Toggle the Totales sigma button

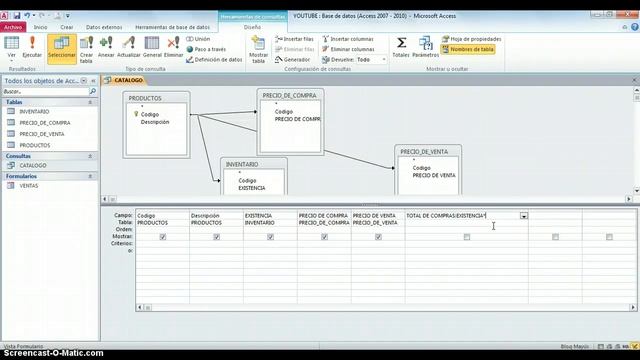(401, 47)
